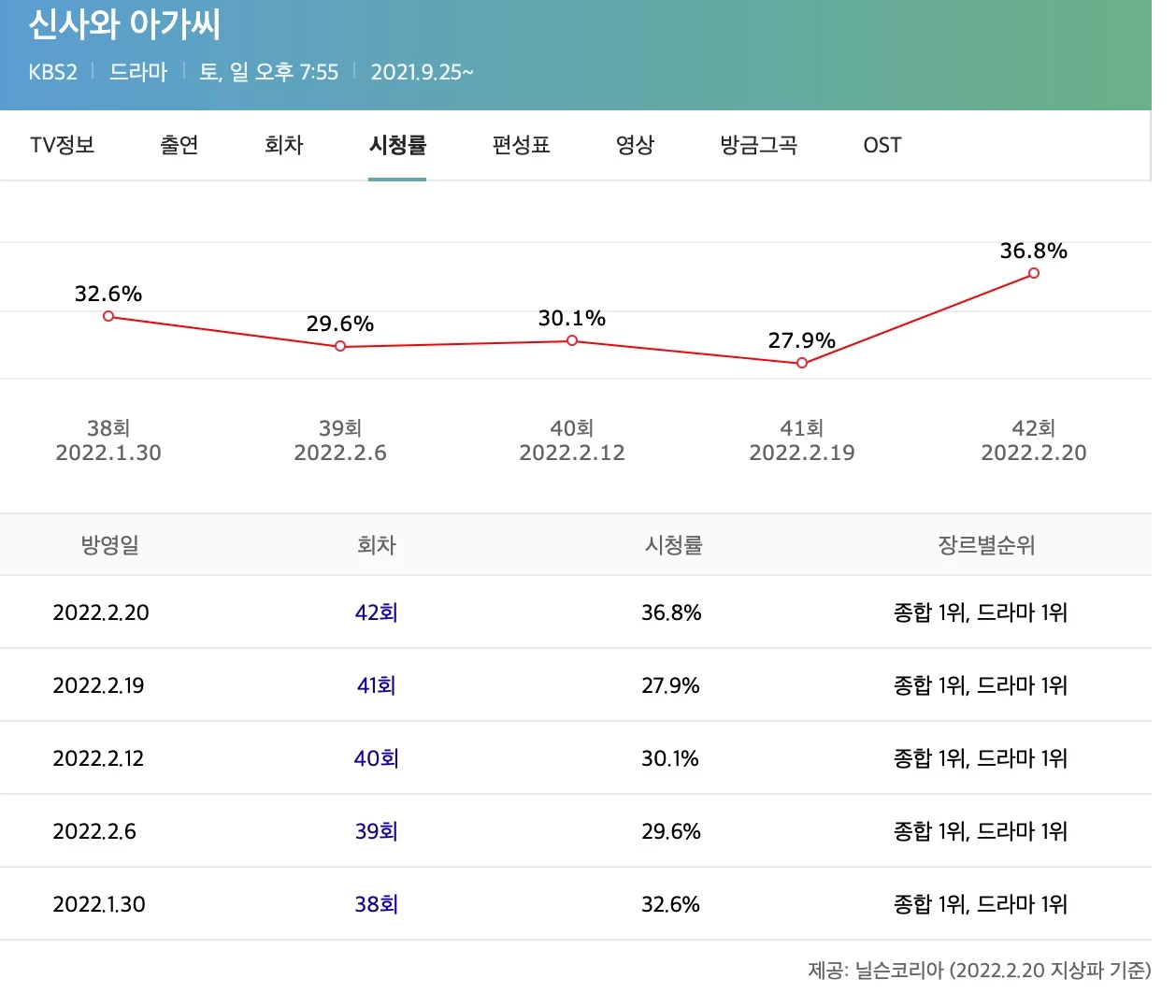Screen dimensions: 1176x1008
Task: Click the 36.8% data point on the chart
Action: click(1033, 273)
